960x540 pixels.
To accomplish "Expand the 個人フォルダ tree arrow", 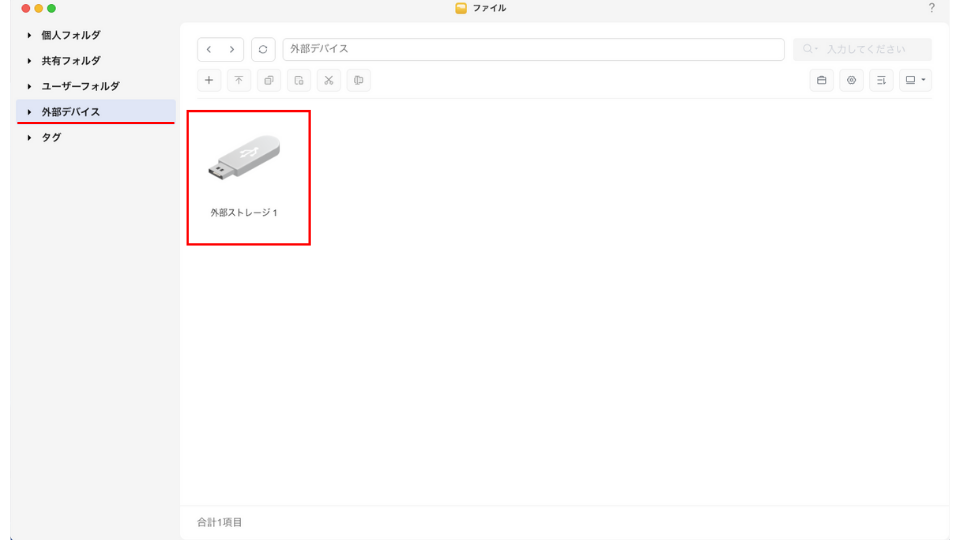I will click(x=30, y=35).
